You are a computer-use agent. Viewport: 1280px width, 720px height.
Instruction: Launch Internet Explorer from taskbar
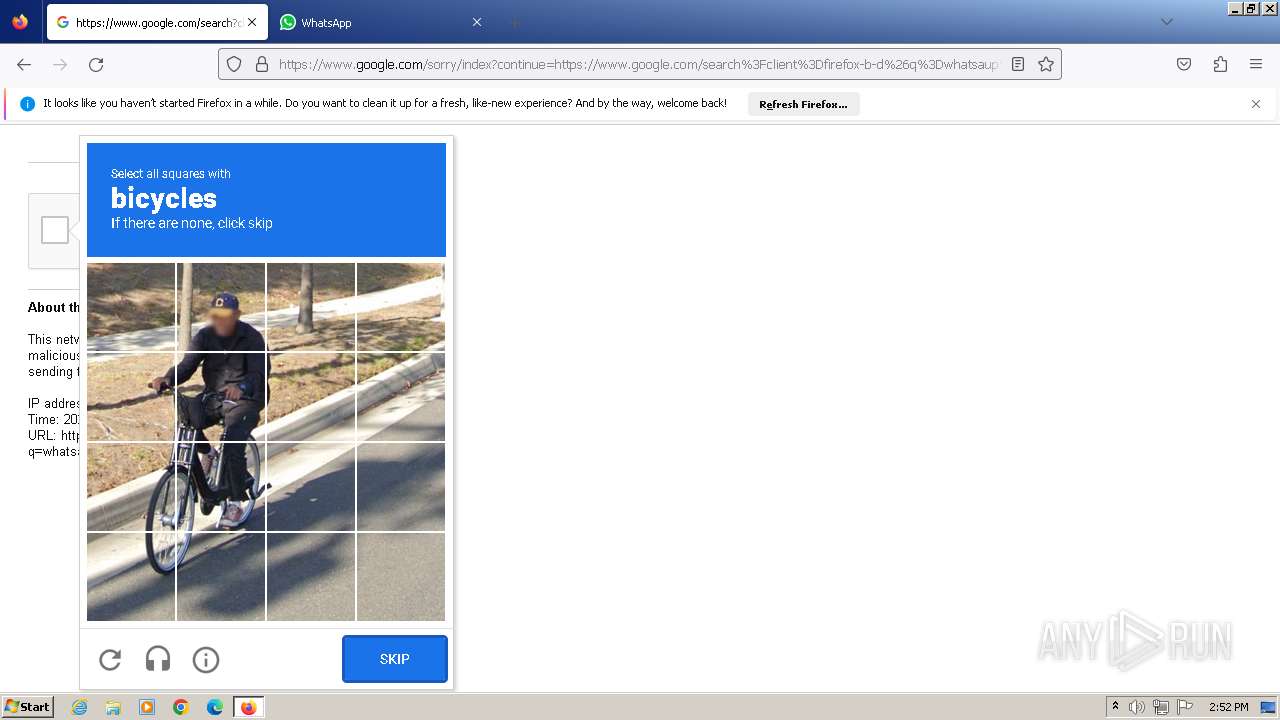coord(80,707)
